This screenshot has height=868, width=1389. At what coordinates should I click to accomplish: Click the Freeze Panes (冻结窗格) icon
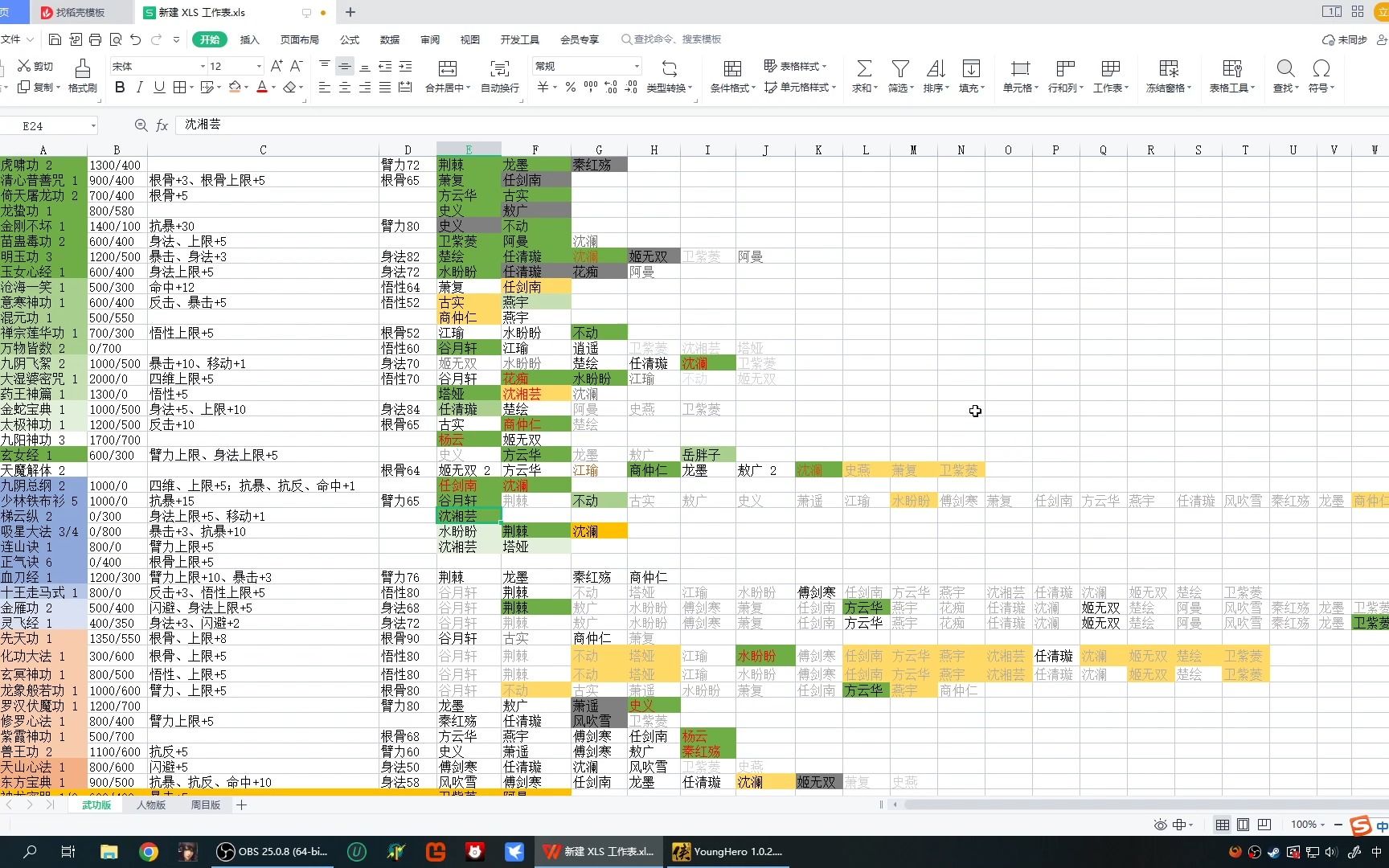click(x=1169, y=68)
